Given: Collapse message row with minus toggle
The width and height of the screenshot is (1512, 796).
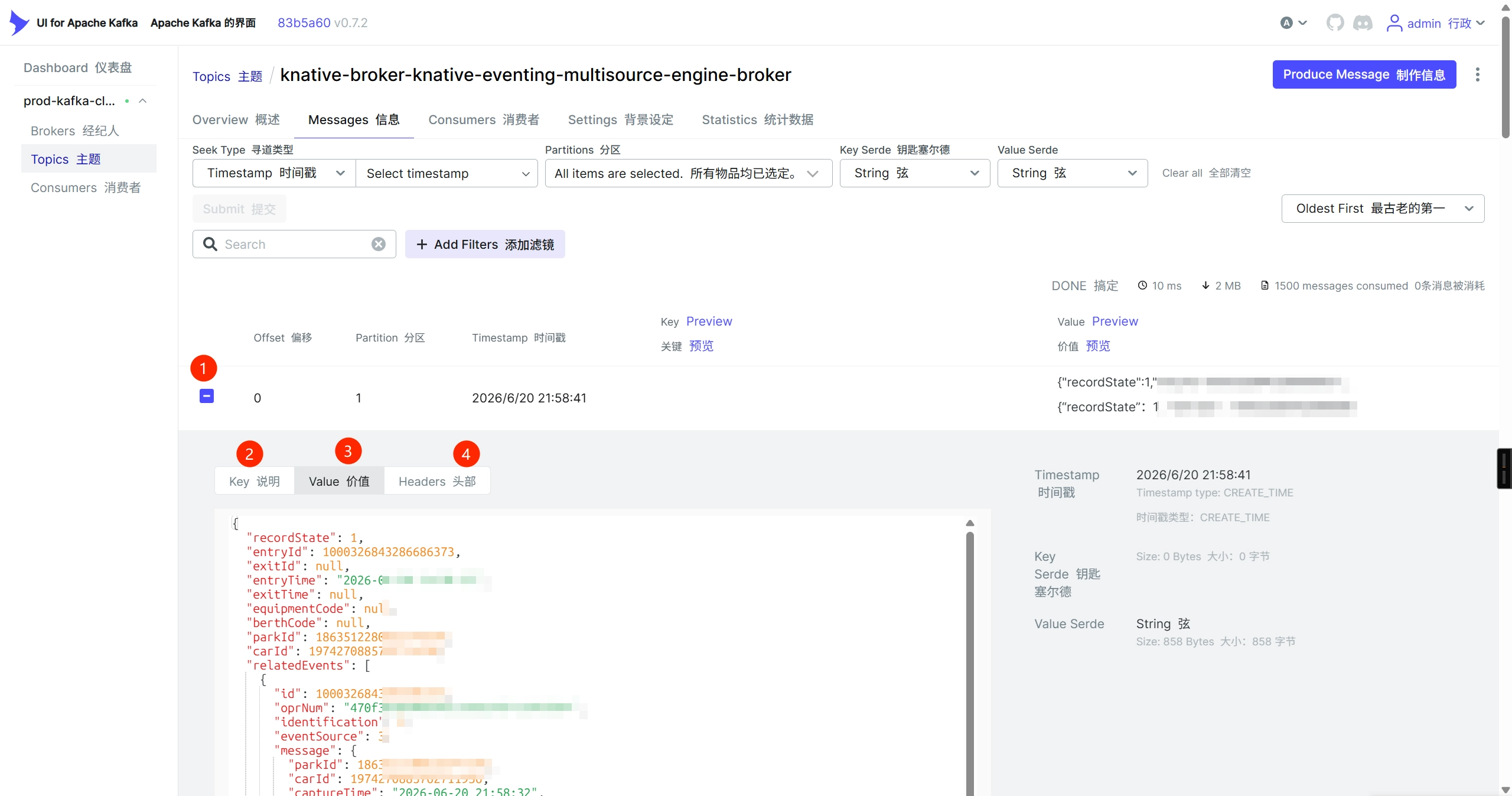Looking at the screenshot, I should [x=207, y=396].
